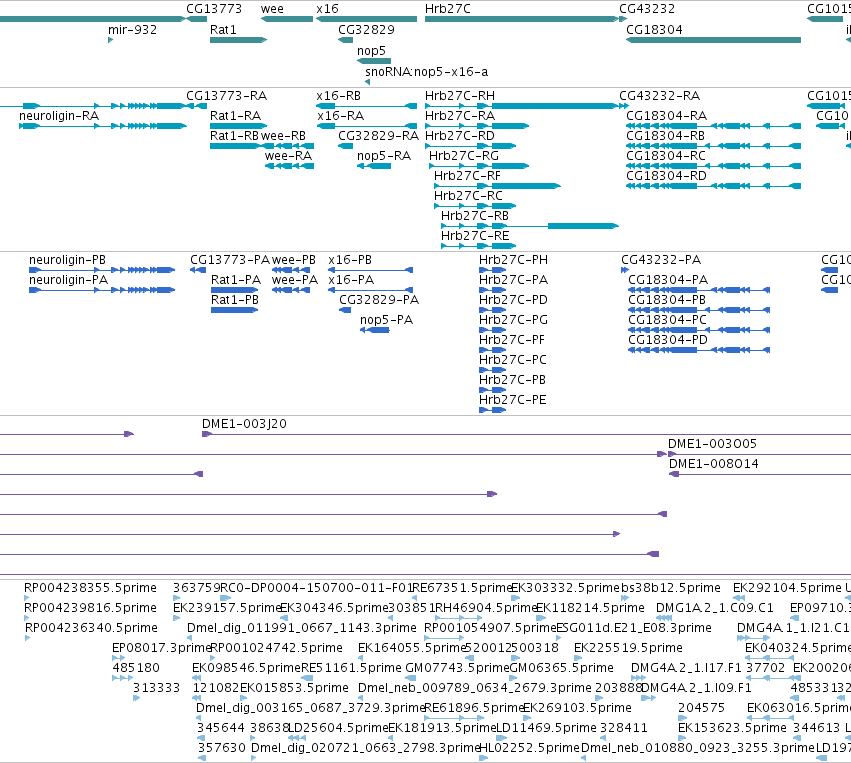Select the nop5-RA transcript label
Screen dimensions: 851x763
pyautogui.click(x=384, y=156)
